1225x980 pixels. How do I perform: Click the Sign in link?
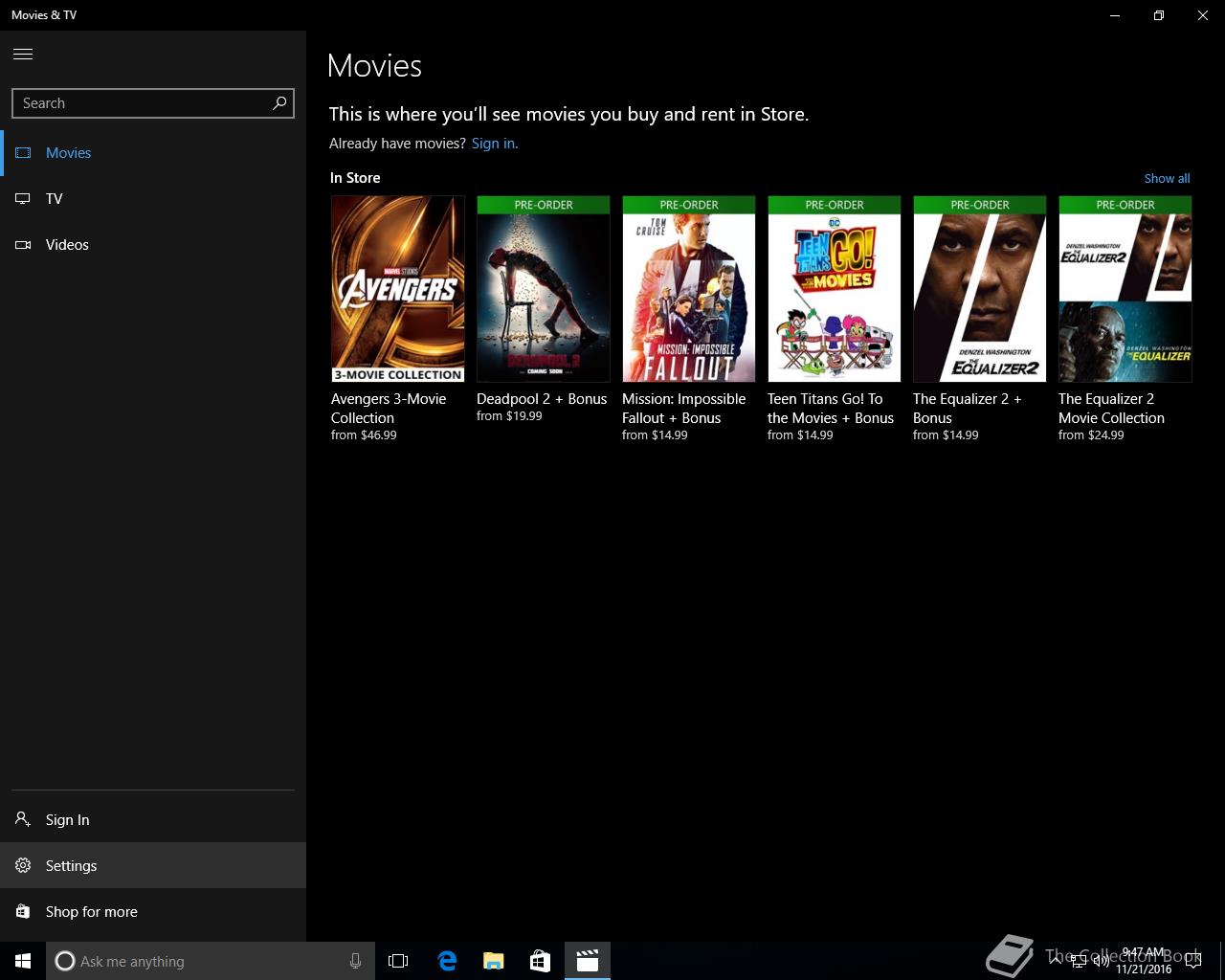pos(495,144)
